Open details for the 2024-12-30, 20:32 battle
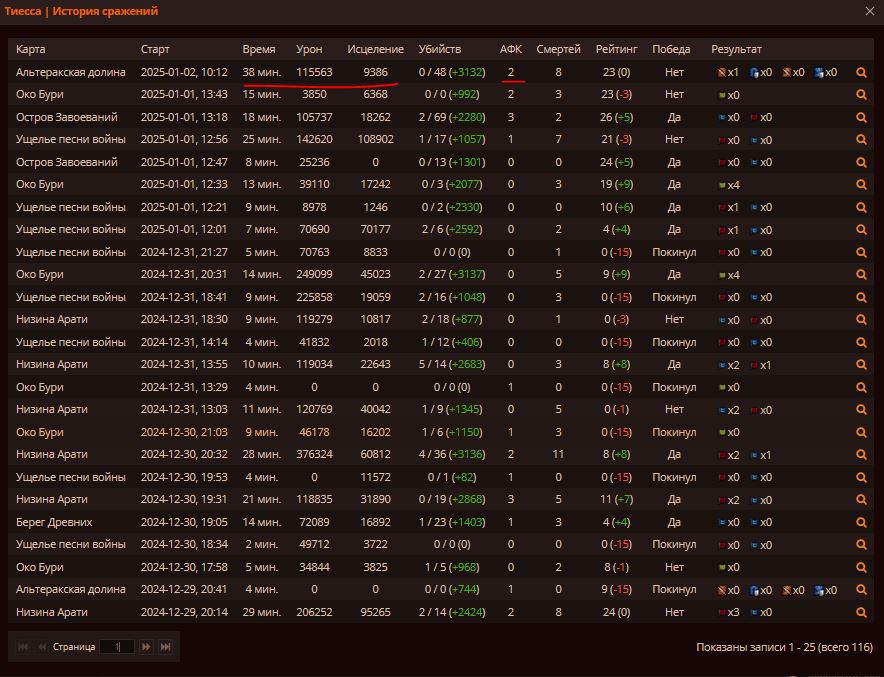 tap(861, 454)
